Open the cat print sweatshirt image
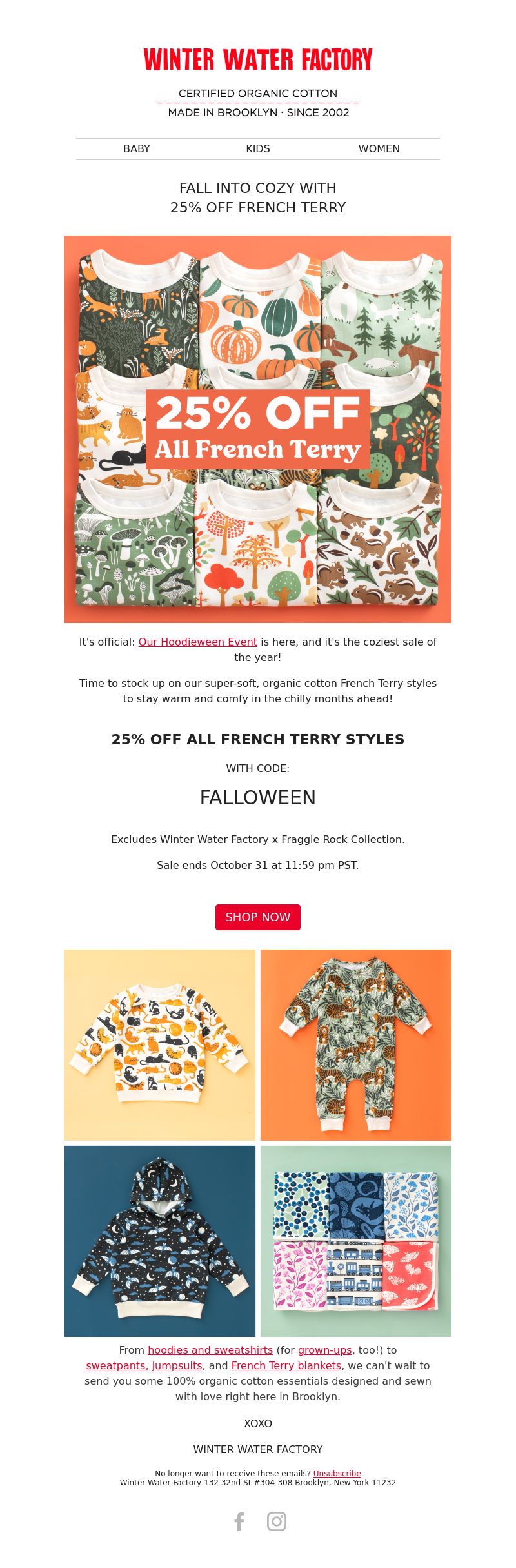This screenshot has width=516, height=1568. coord(160,1045)
